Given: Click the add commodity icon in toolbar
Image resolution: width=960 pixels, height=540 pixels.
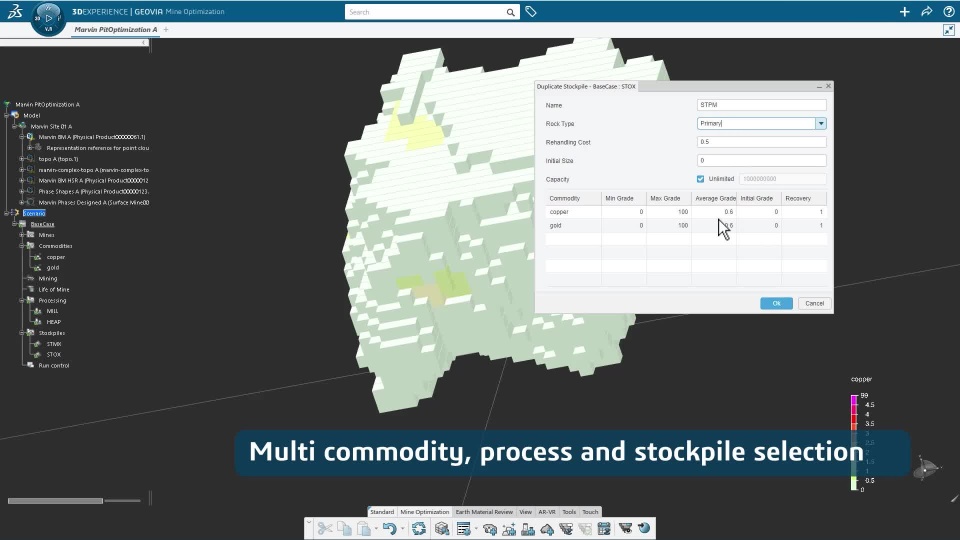Looking at the screenshot, I should click(490, 528).
